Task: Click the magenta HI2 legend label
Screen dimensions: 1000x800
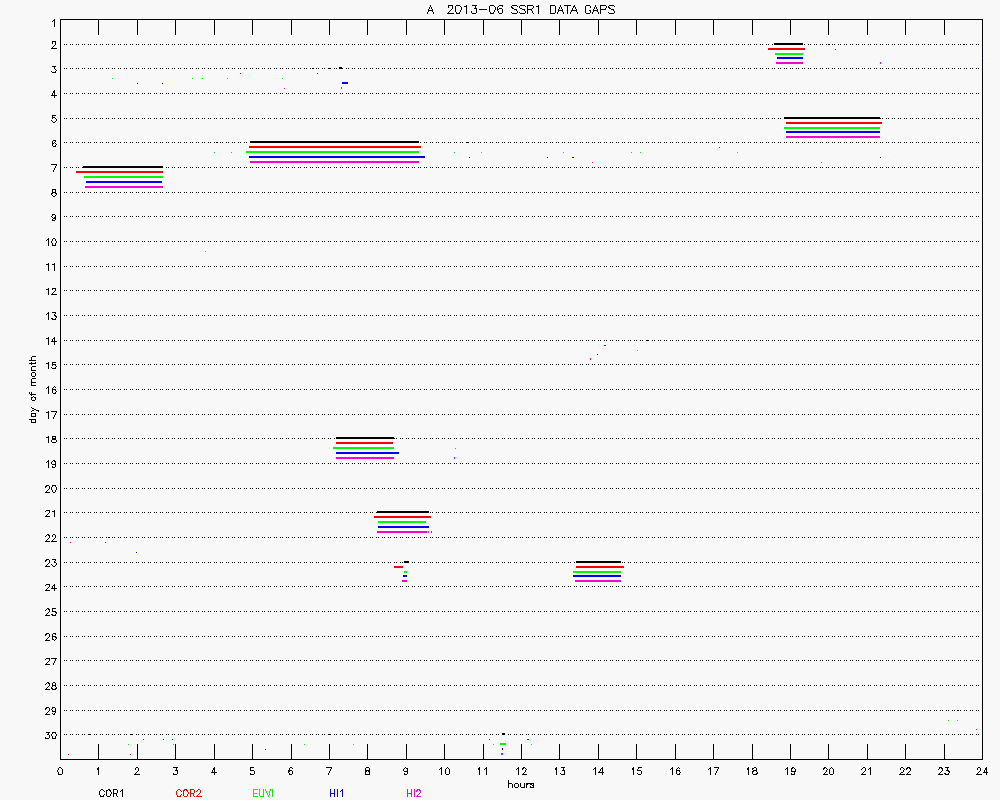Action: pos(413,793)
